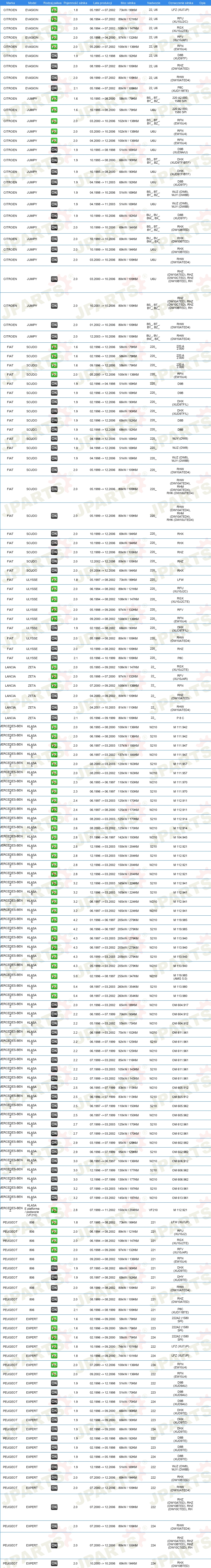Click the petrol icon in the Fiat Ulysse RGX row
Viewport: 211px width, 1568px height.
tap(54, 599)
